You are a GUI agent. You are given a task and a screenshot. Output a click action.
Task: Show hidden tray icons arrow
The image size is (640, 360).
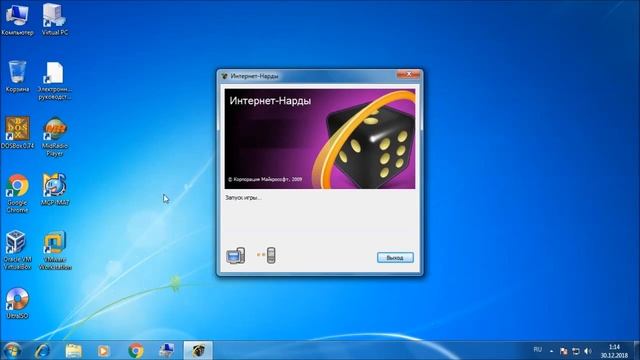[x=551, y=351]
